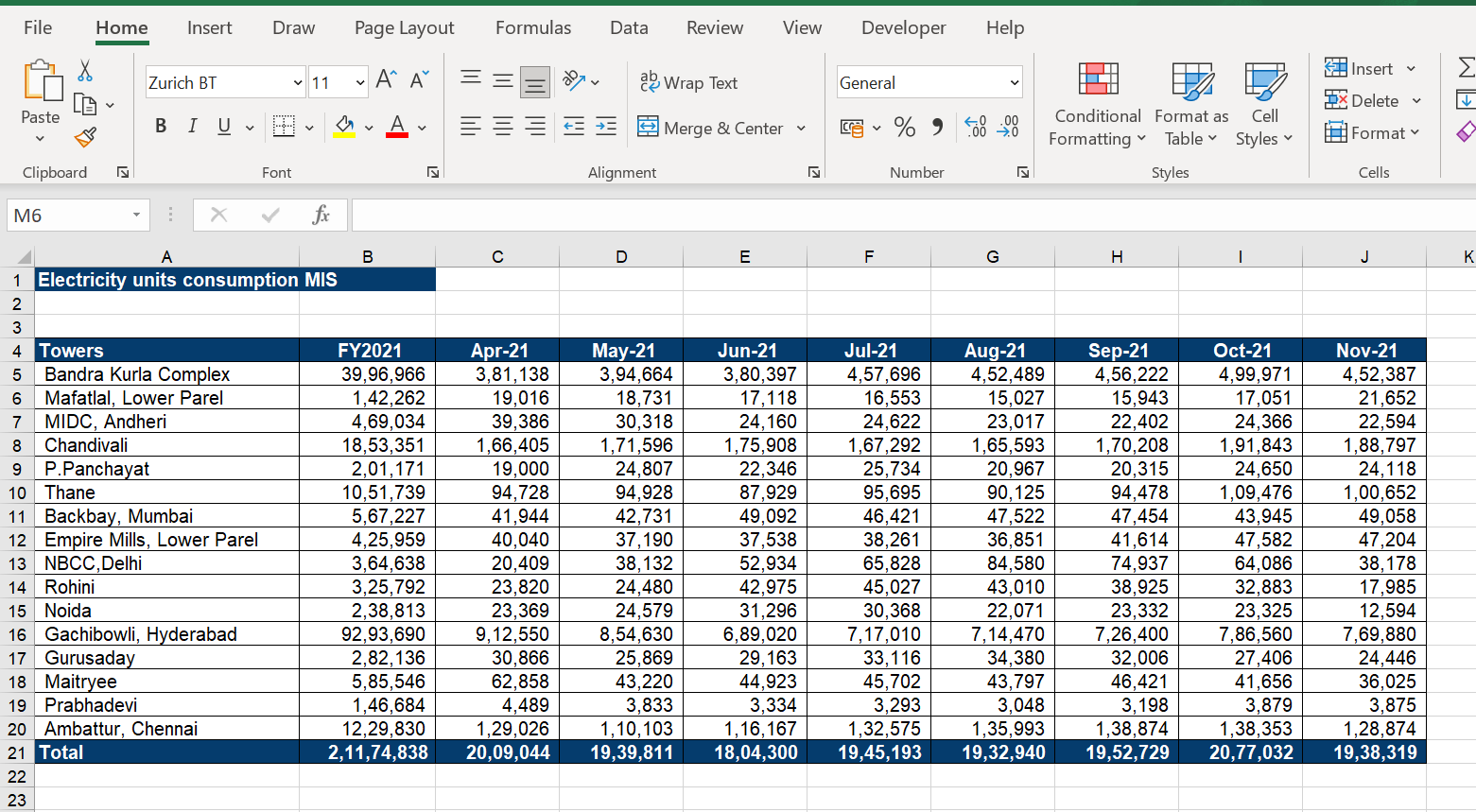Toggle Wrap Text on

[x=689, y=83]
